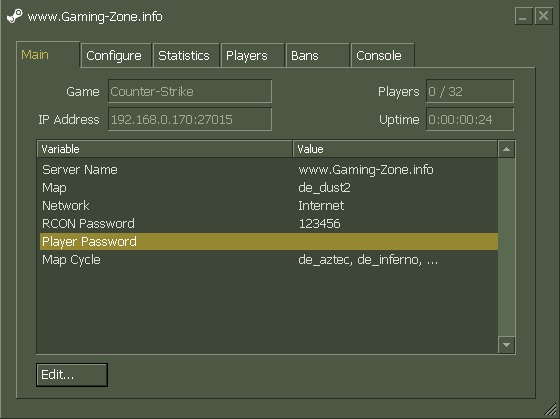Click the www.Gaming-Zone.info server name value
The width and height of the screenshot is (560, 419).
366,170
